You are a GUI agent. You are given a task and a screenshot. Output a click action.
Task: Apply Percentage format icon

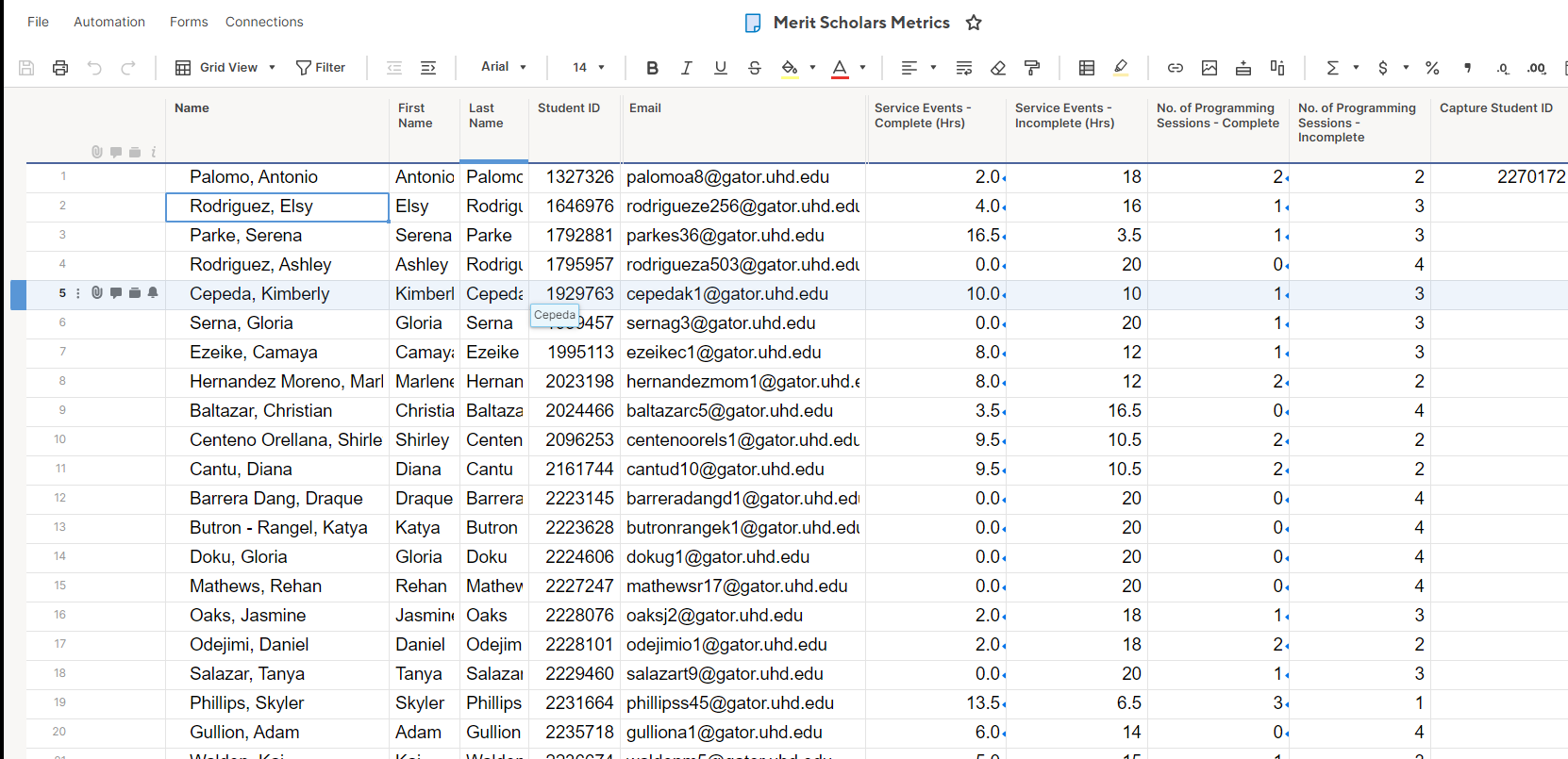click(1432, 68)
